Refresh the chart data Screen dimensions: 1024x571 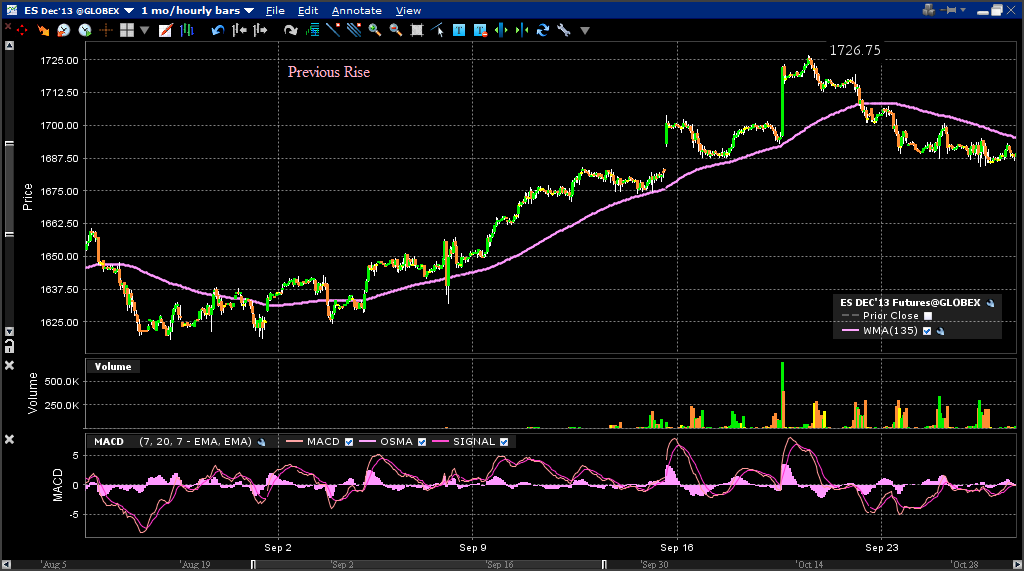[543, 30]
